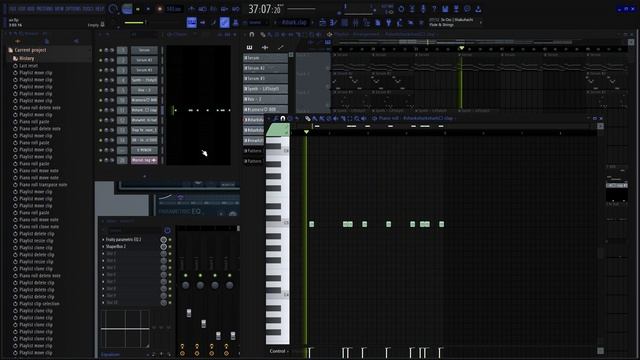Open the piano roll Control lane dropdown

coord(279,351)
